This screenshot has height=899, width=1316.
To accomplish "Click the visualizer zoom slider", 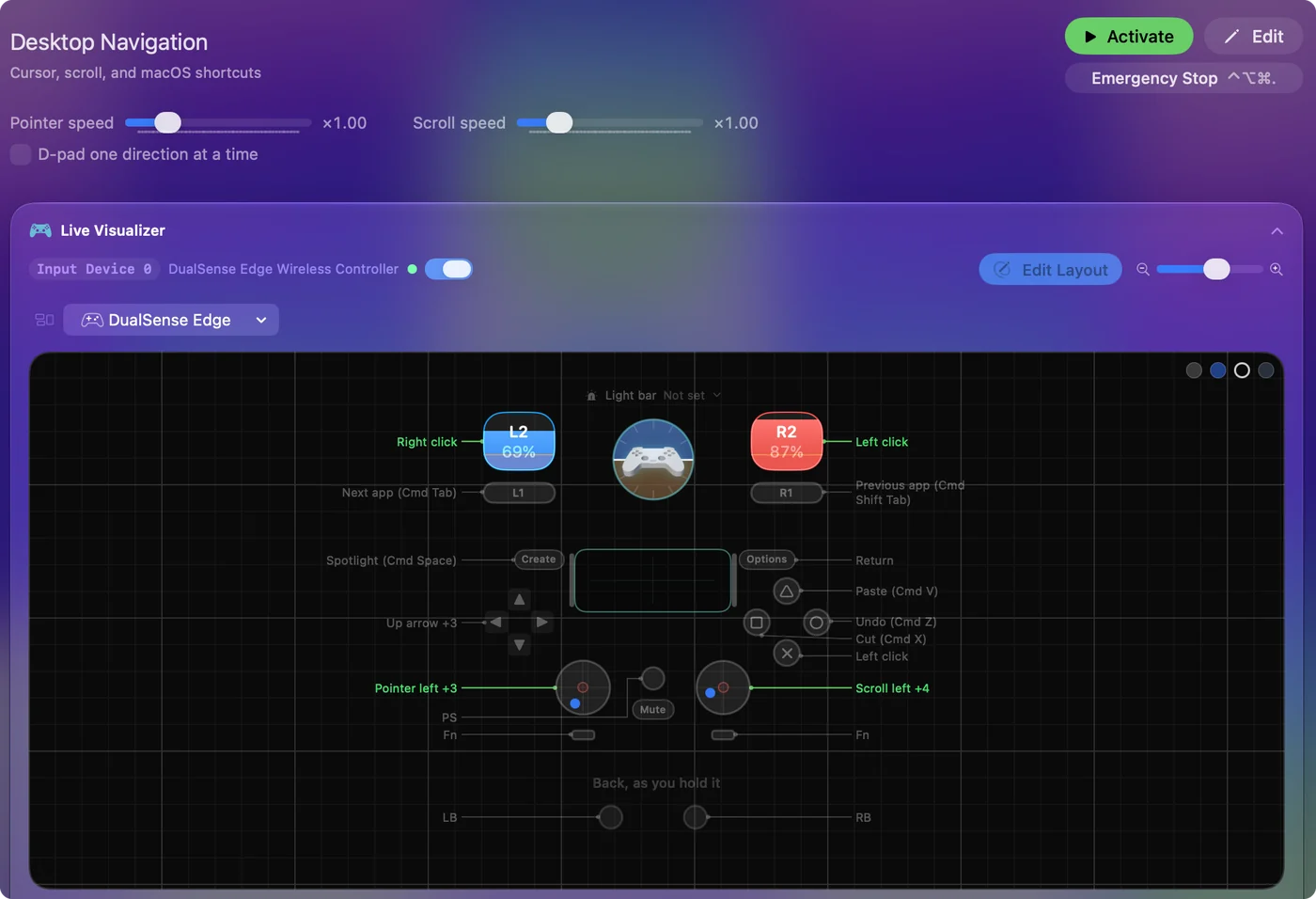I will (x=1210, y=269).
